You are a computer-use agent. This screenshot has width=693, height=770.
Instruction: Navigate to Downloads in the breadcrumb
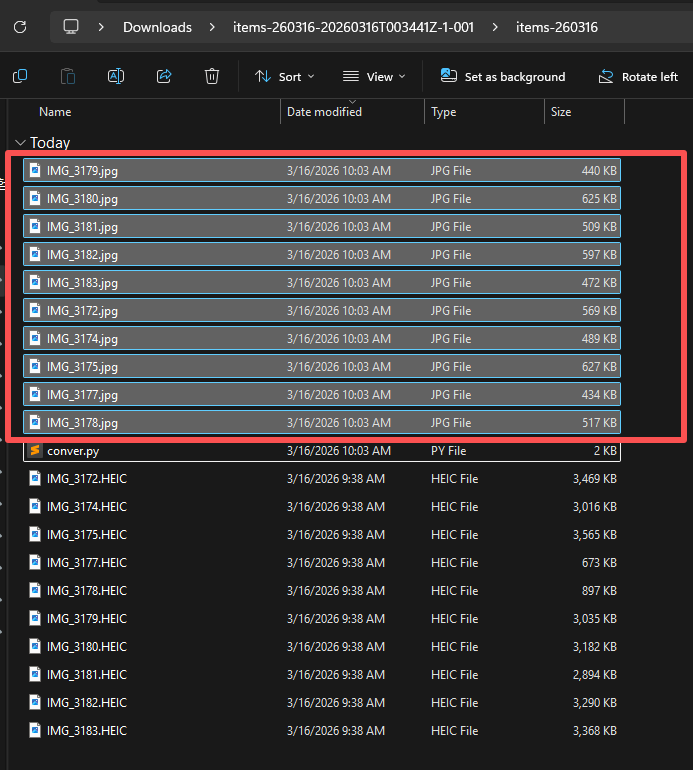tap(157, 27)
